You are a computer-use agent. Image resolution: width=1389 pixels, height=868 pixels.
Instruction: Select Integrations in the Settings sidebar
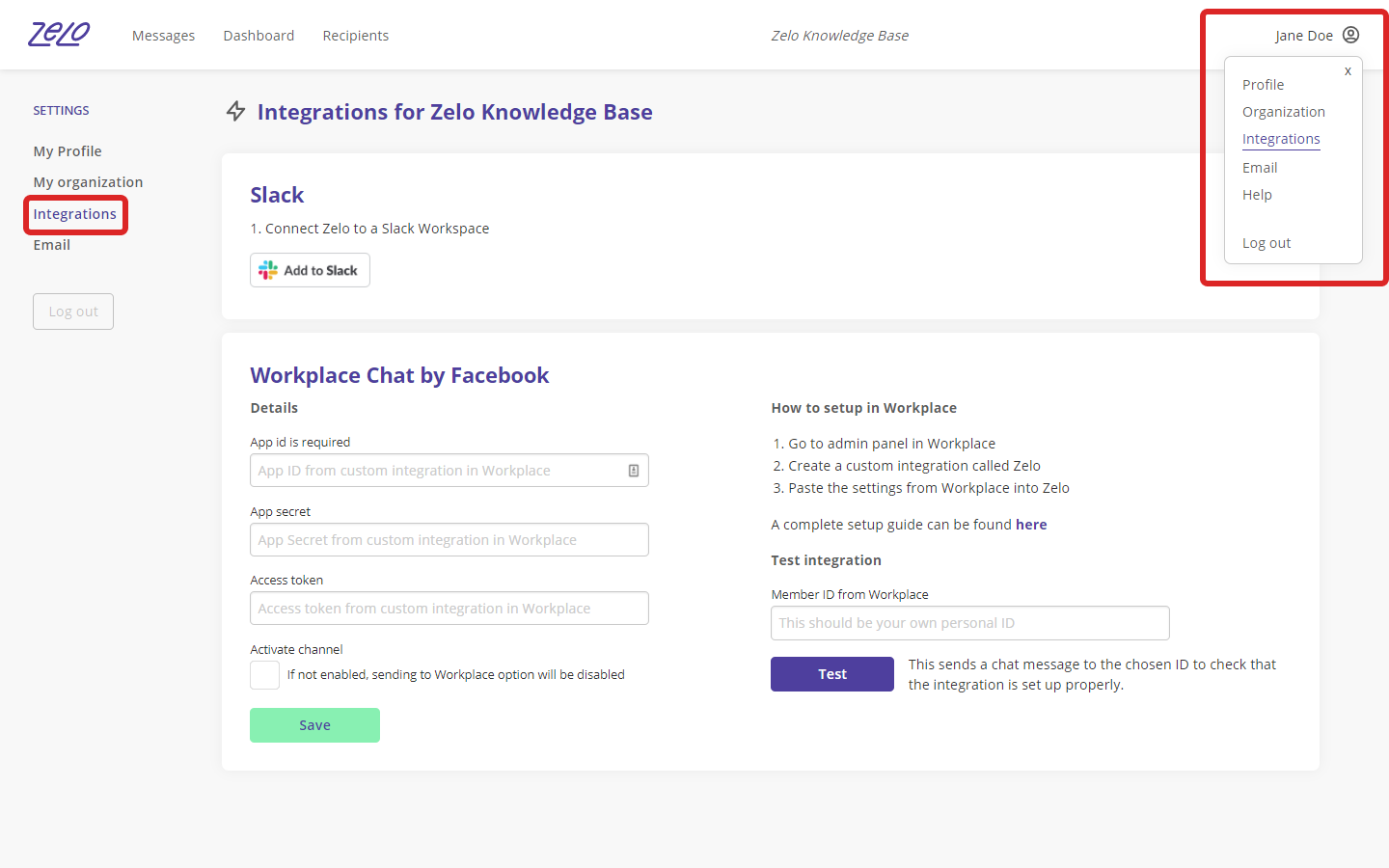click(75, 214)
